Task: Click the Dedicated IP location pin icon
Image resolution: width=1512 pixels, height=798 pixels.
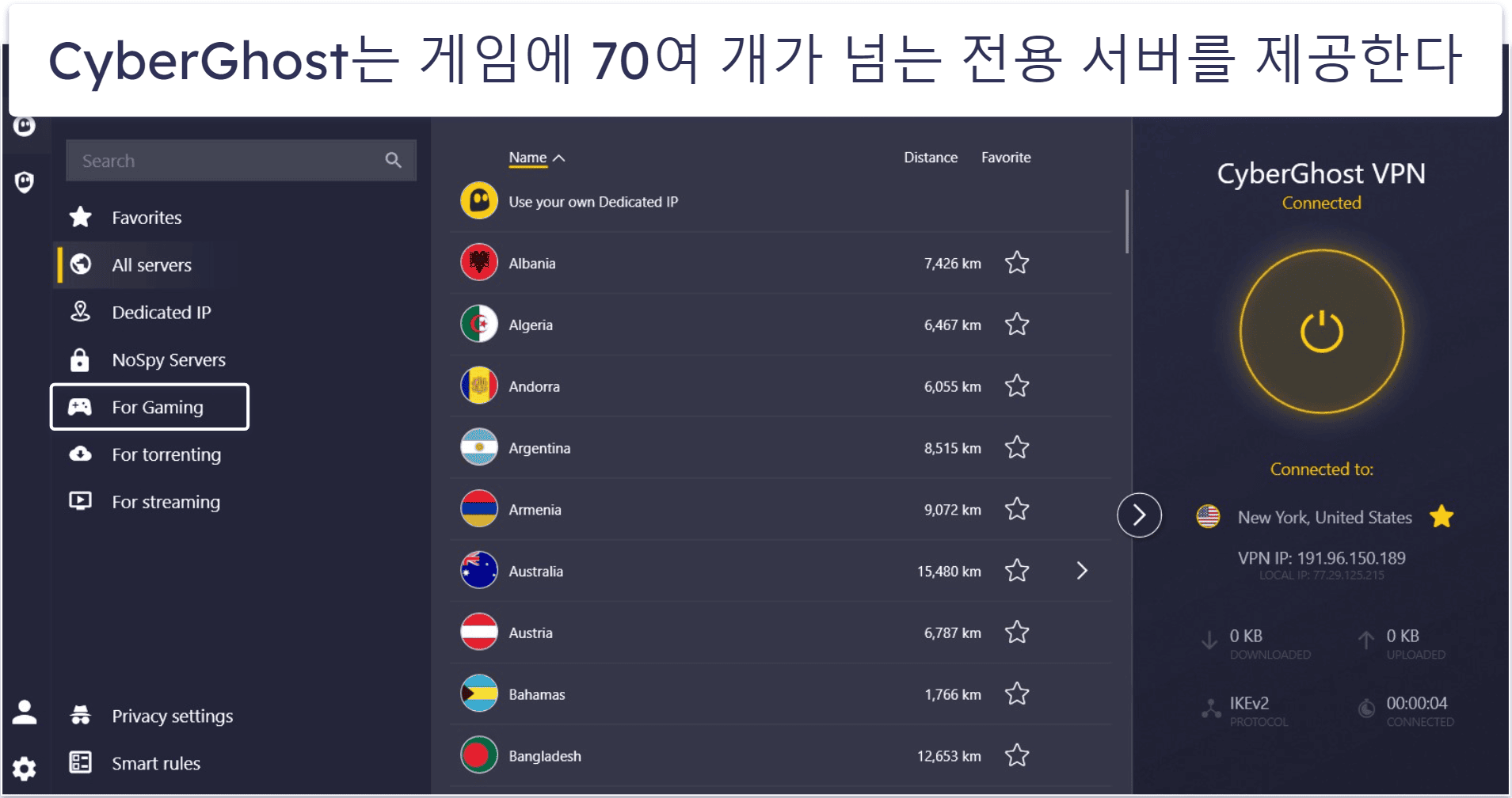Action: click(x=81, y=312)
